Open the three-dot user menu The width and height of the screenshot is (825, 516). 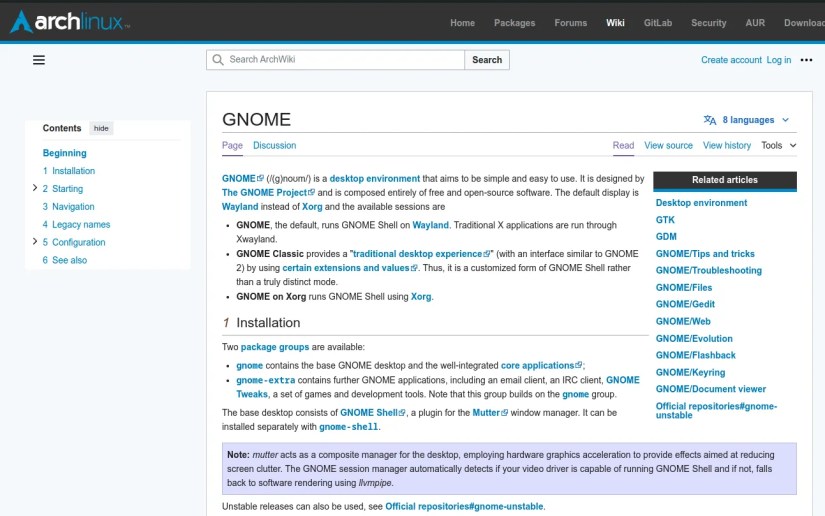point(806,60)
